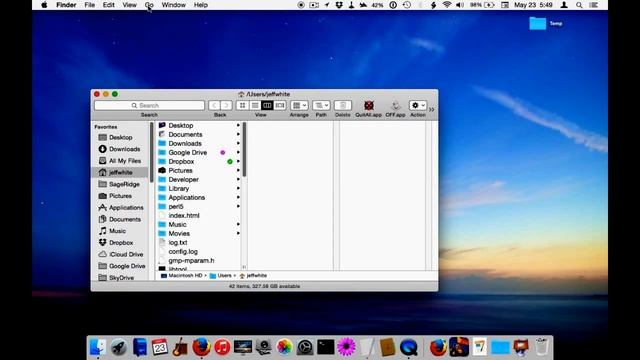640x360 pixels.
Task: Open the Window menu
Action: pos(173,5)
